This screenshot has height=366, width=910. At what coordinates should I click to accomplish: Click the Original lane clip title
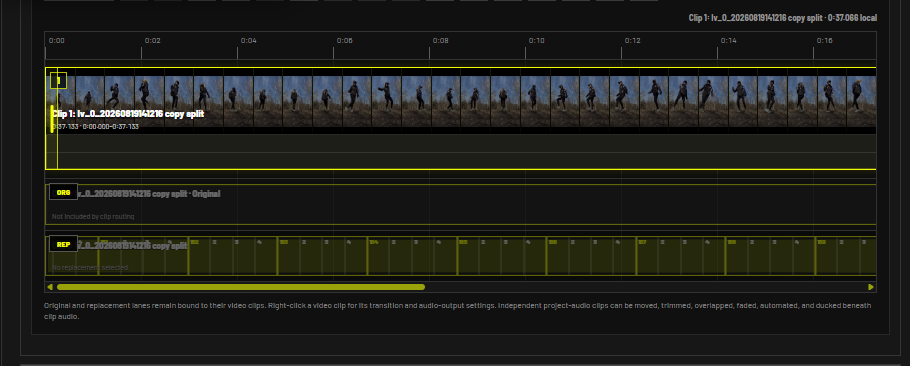click(149, 193)
